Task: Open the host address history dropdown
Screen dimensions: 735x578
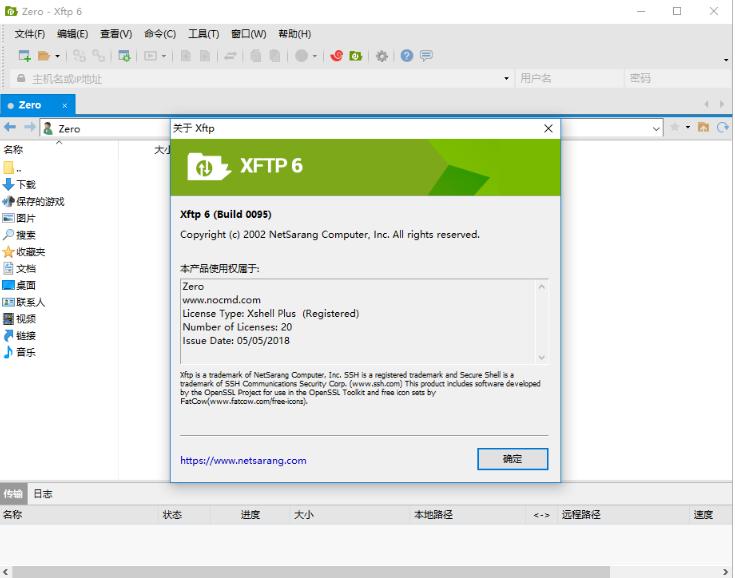Action: [506, 78]
